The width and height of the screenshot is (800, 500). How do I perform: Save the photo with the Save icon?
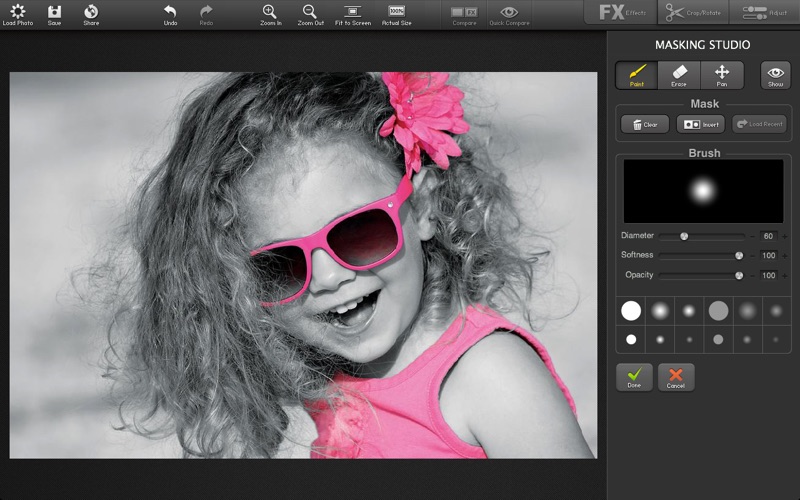tap(54, 11)
